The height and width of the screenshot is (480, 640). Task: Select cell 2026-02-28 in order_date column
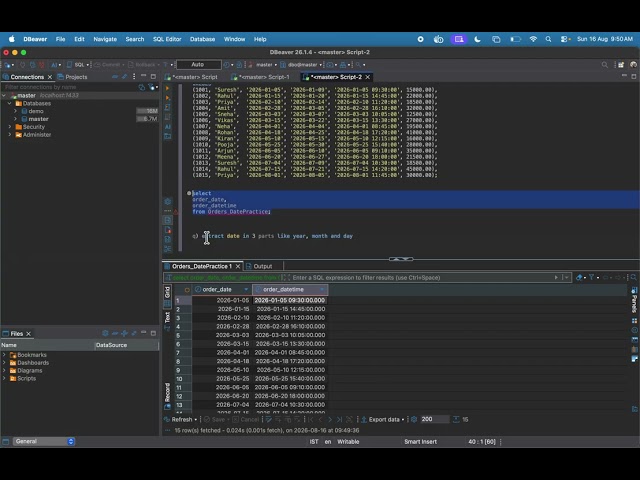tap(222, 326)
